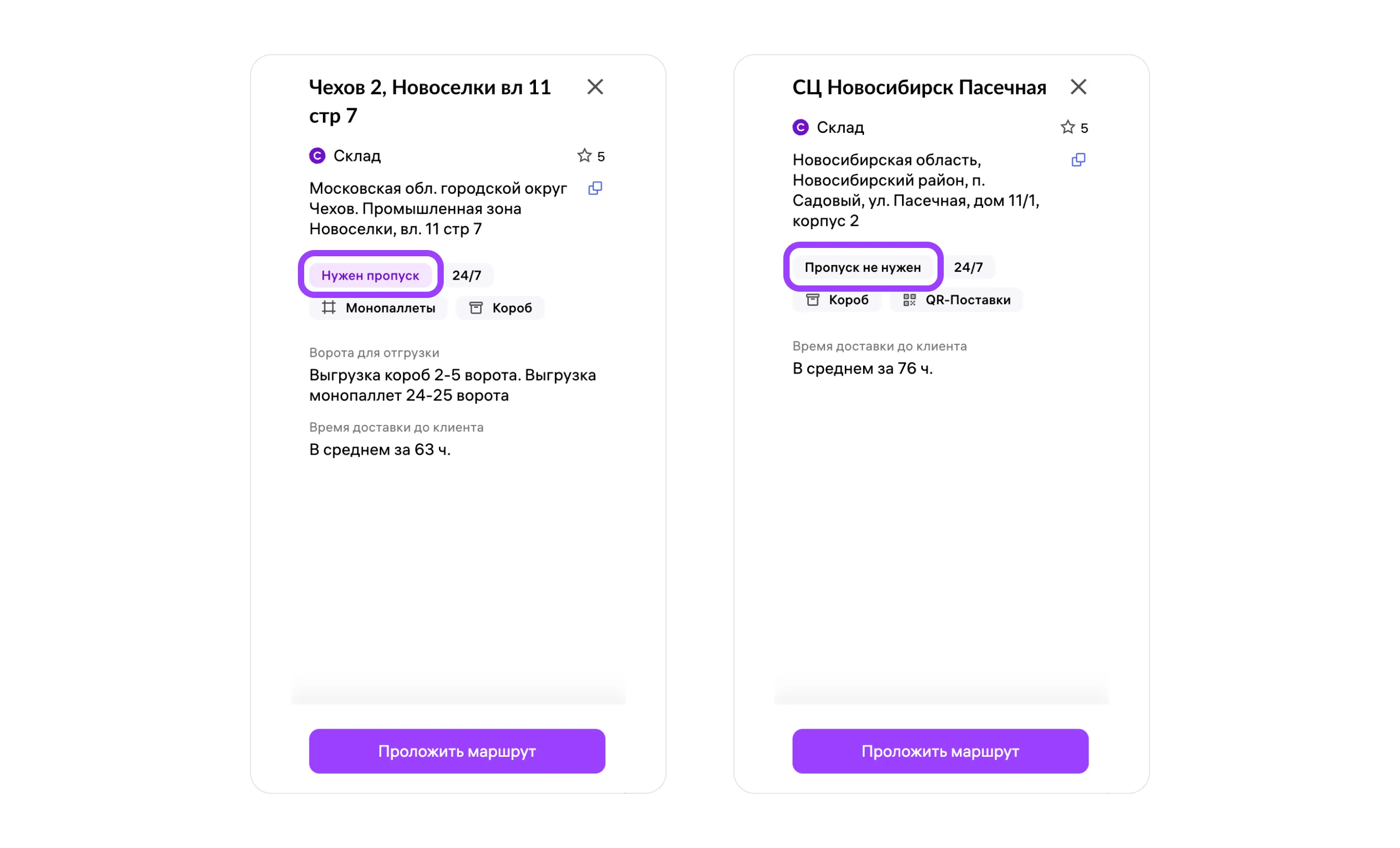The height and width of the screenshot is (848, 1400).
Task: Click the Монопаллеты tag
Action: tap(379, 308)
